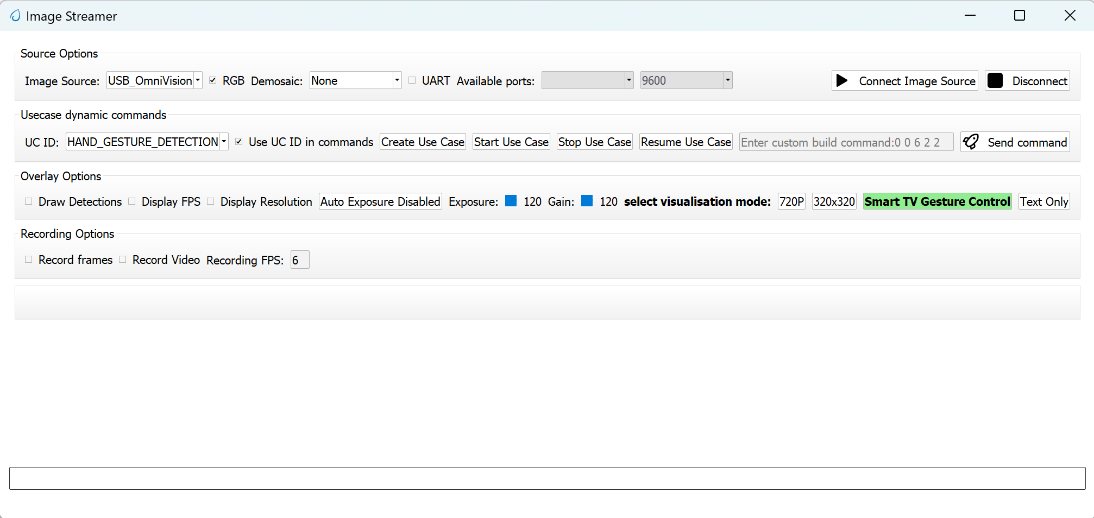Click the blue Gain slider handle
The image size is (1094, 518).
587,201
